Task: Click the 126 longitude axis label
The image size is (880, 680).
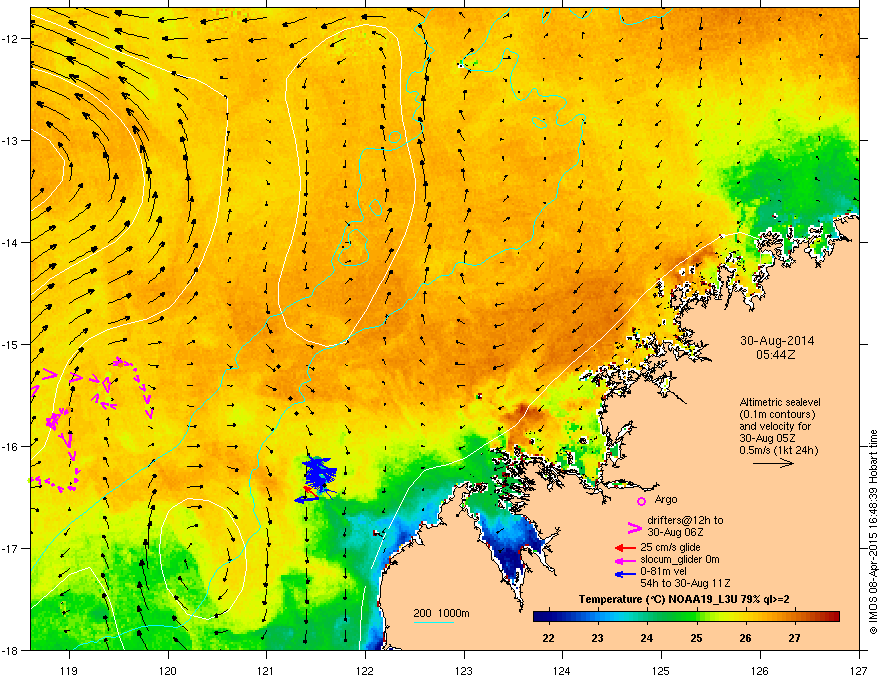Action: coord(760,670)
